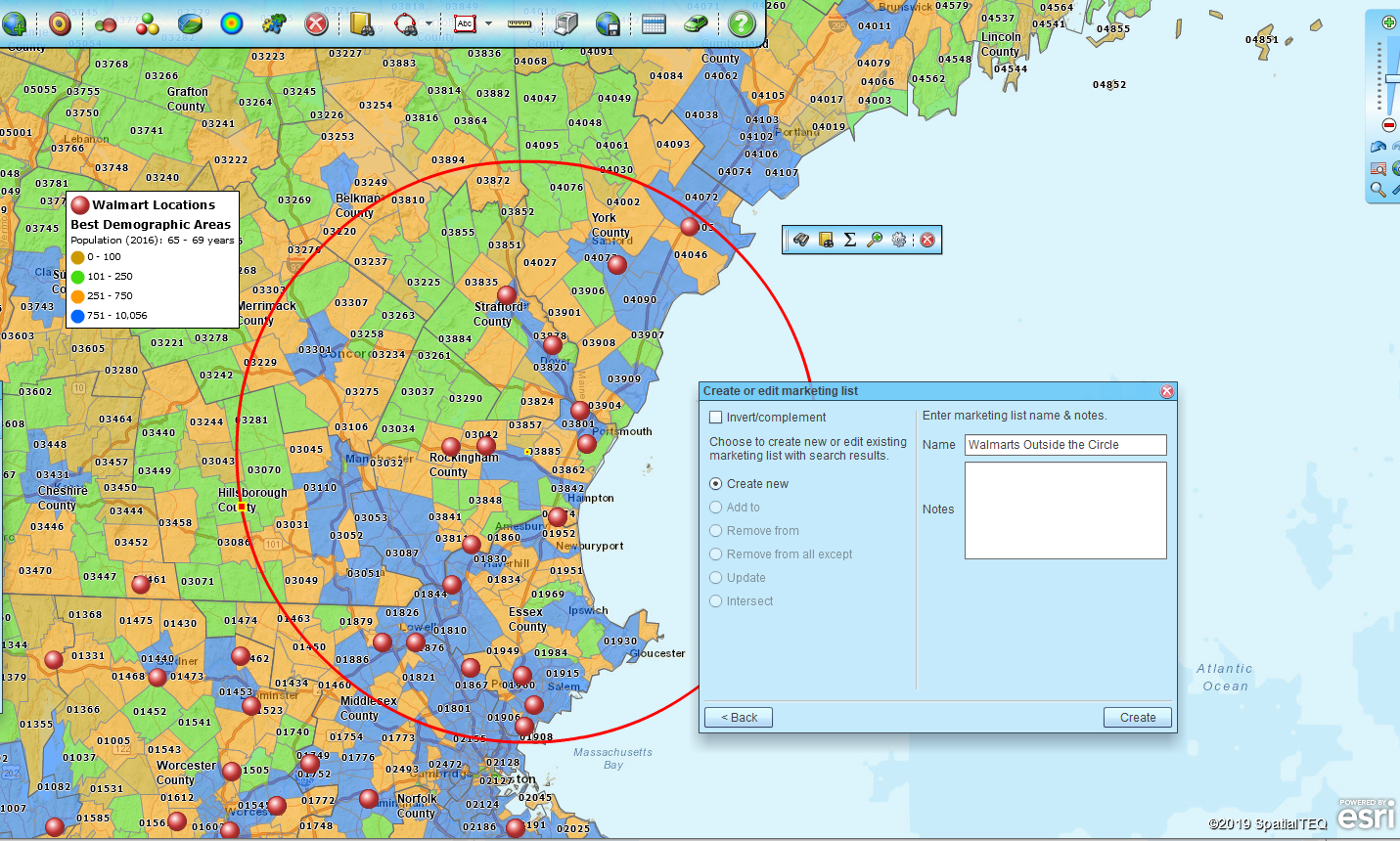Screen dimensions: 1400x841
Task: Click the zoom level slider handle
Action: point(1392,79)
